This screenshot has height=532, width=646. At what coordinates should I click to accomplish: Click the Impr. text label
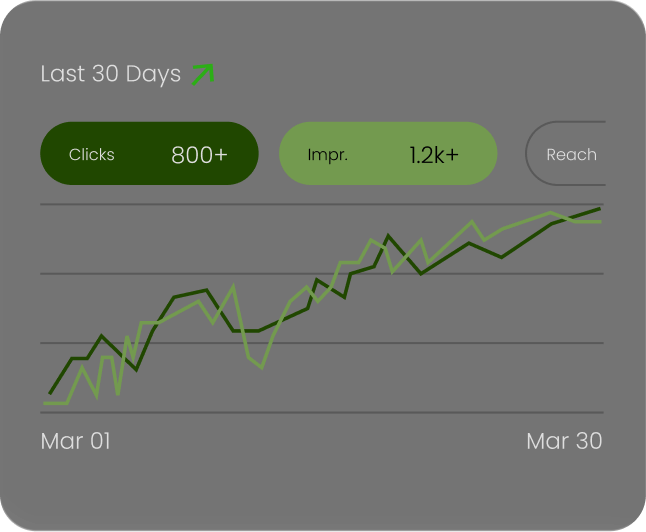tap(328, 155)
